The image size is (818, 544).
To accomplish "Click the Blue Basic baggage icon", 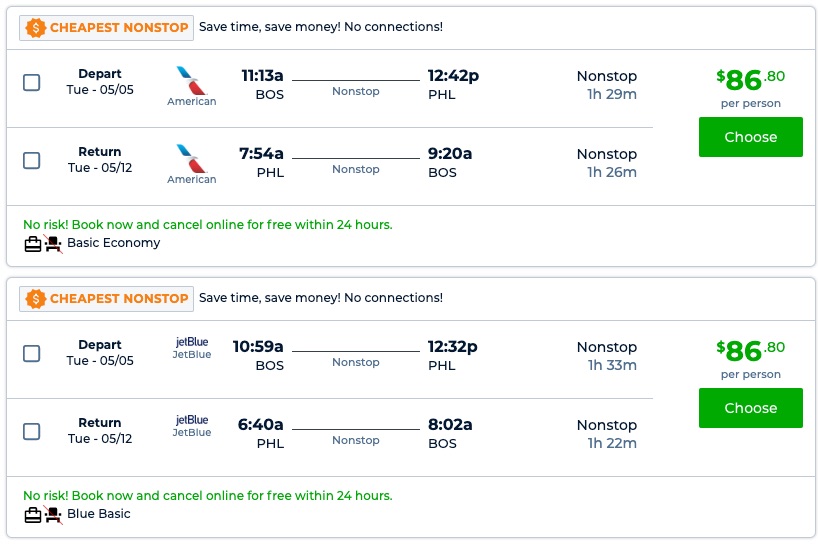I will tap(33, 514).
